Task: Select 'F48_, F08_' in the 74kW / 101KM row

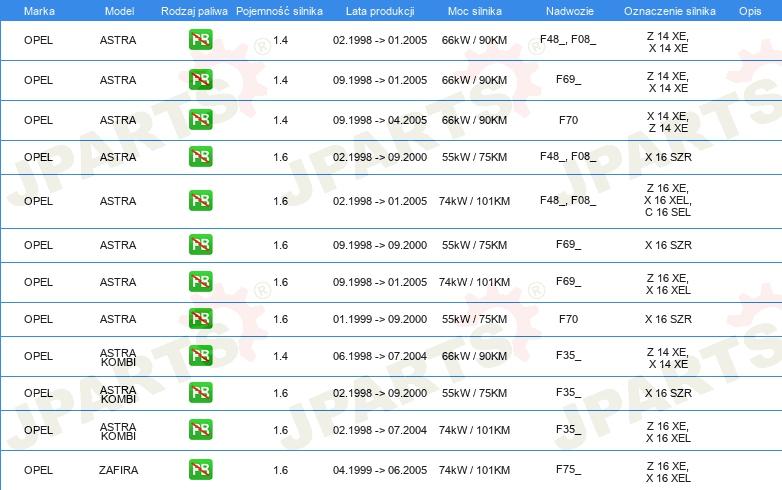Action: click(x=568, y=200)
